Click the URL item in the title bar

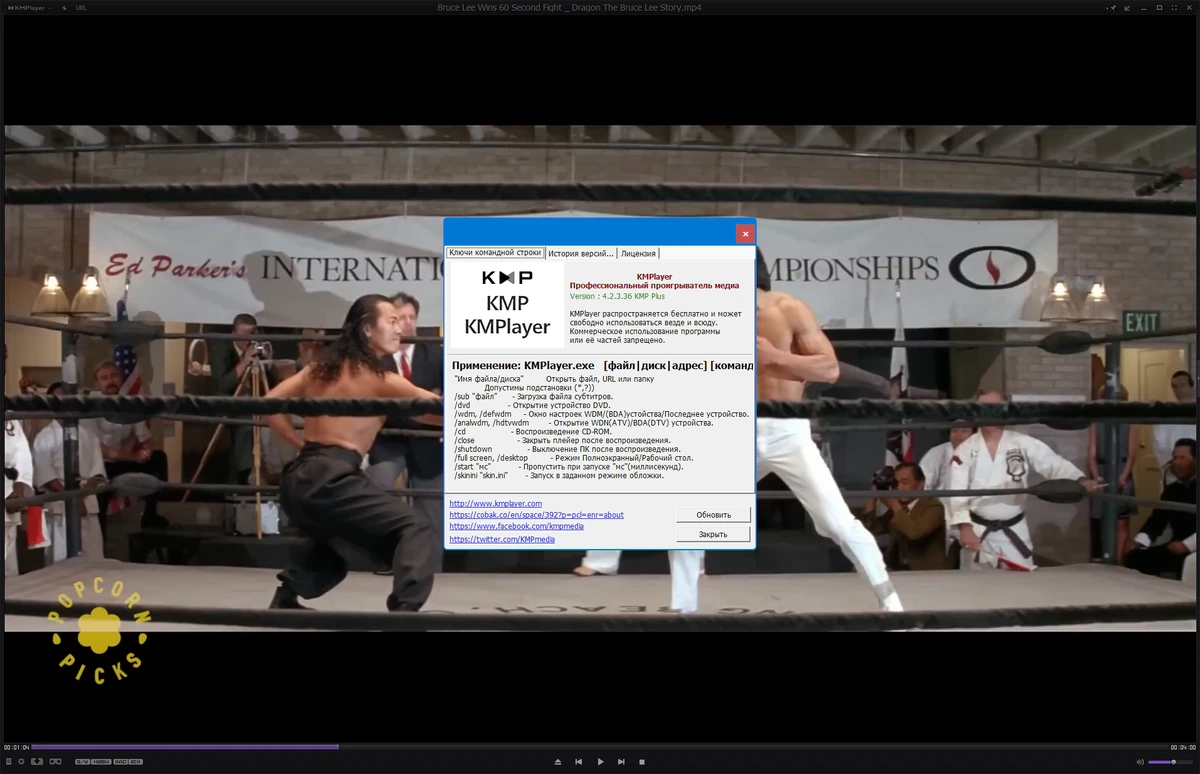coord(81,7)
